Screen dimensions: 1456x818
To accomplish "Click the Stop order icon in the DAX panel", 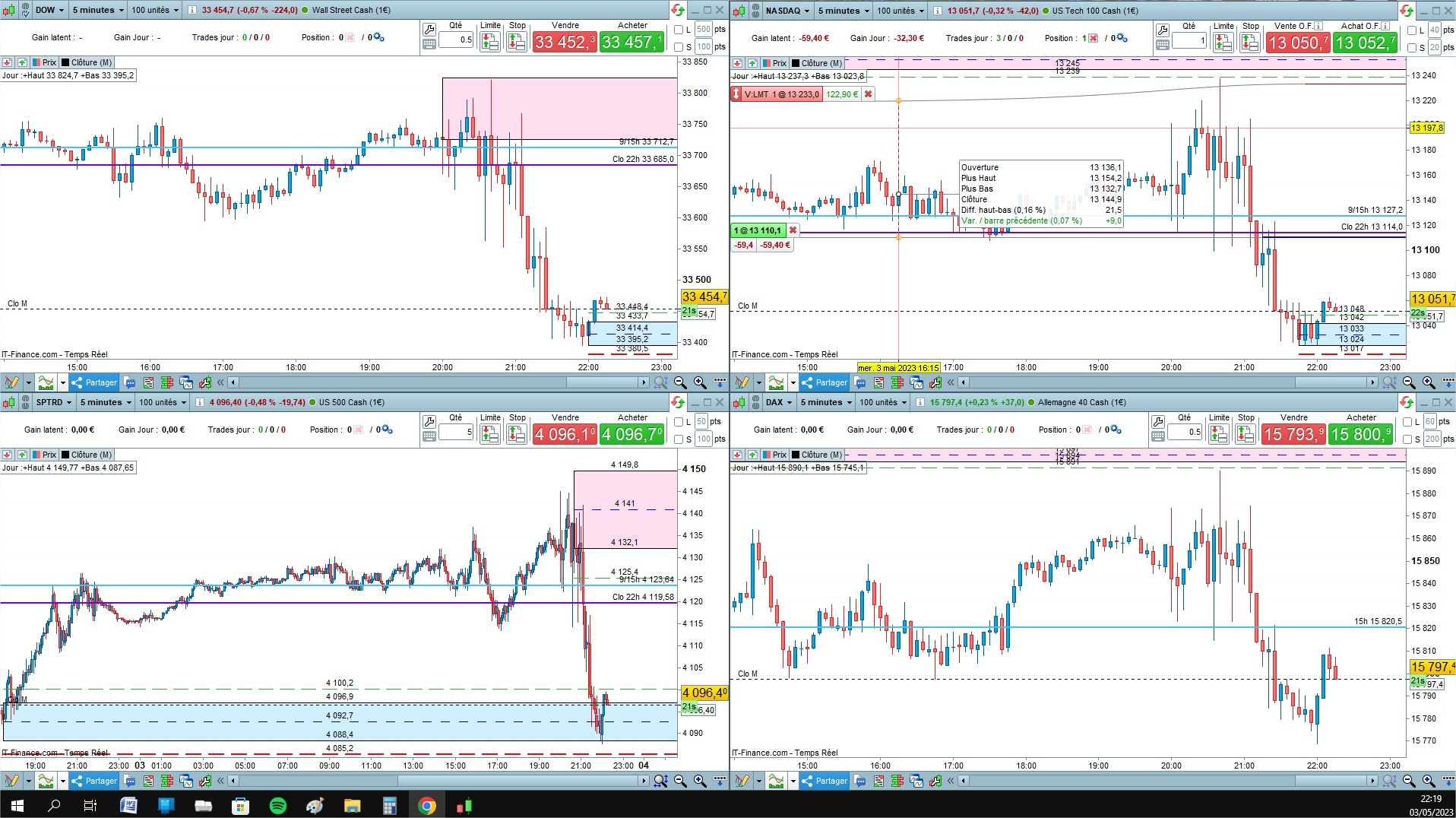I will click(x=1246, y=434).
